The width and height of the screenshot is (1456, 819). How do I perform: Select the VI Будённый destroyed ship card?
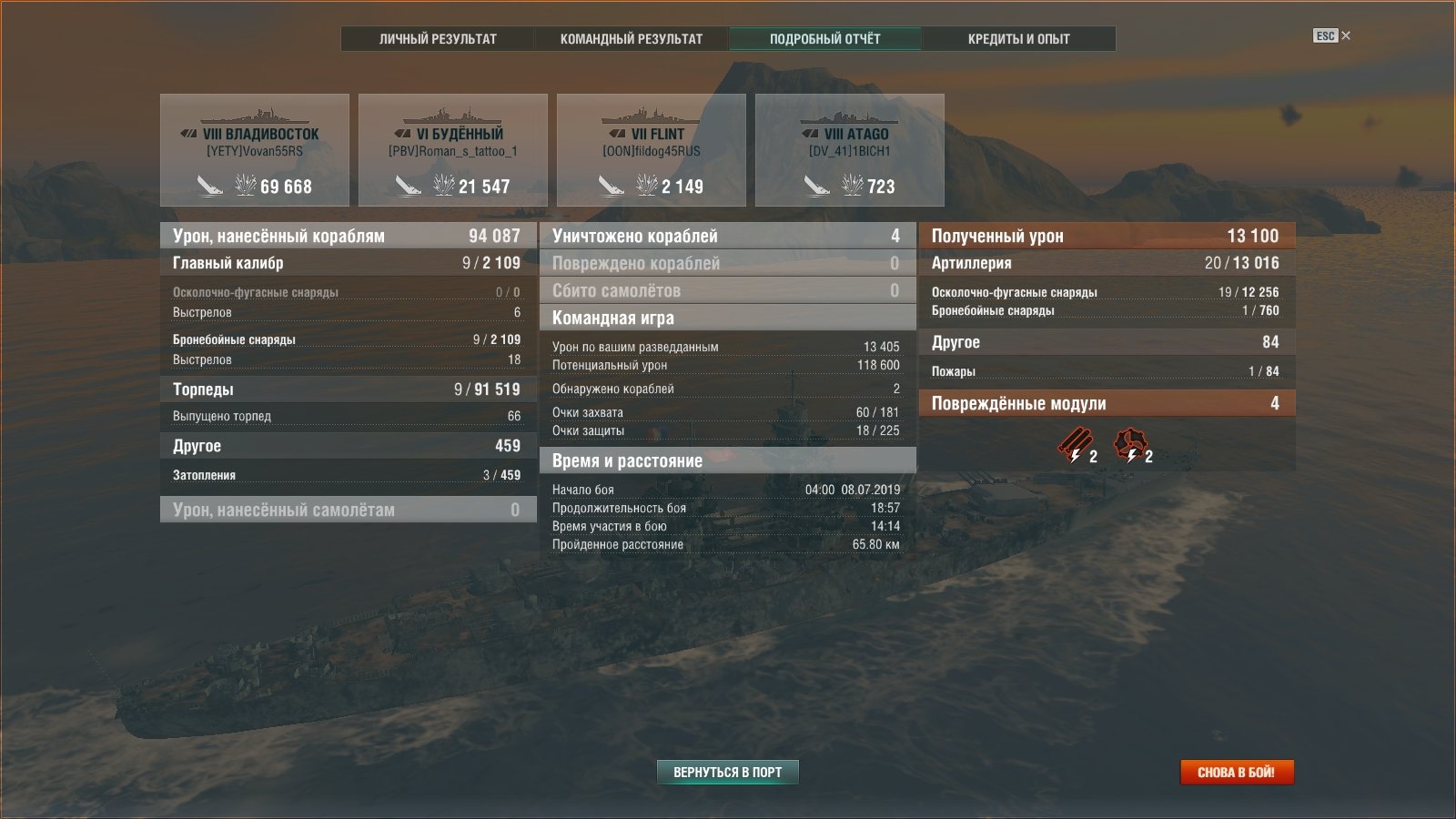453,150
